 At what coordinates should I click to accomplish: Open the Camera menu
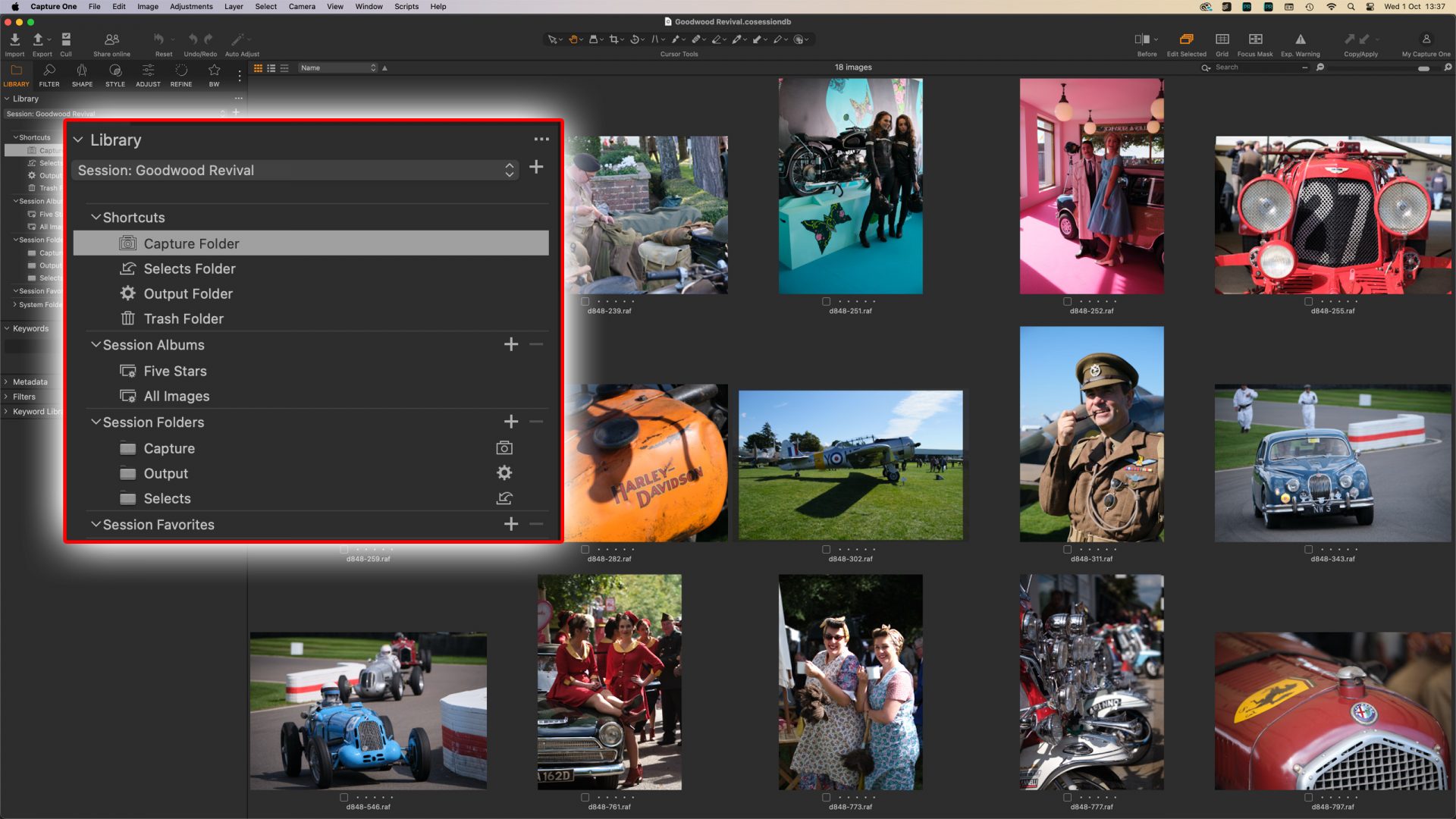[302, 7]
